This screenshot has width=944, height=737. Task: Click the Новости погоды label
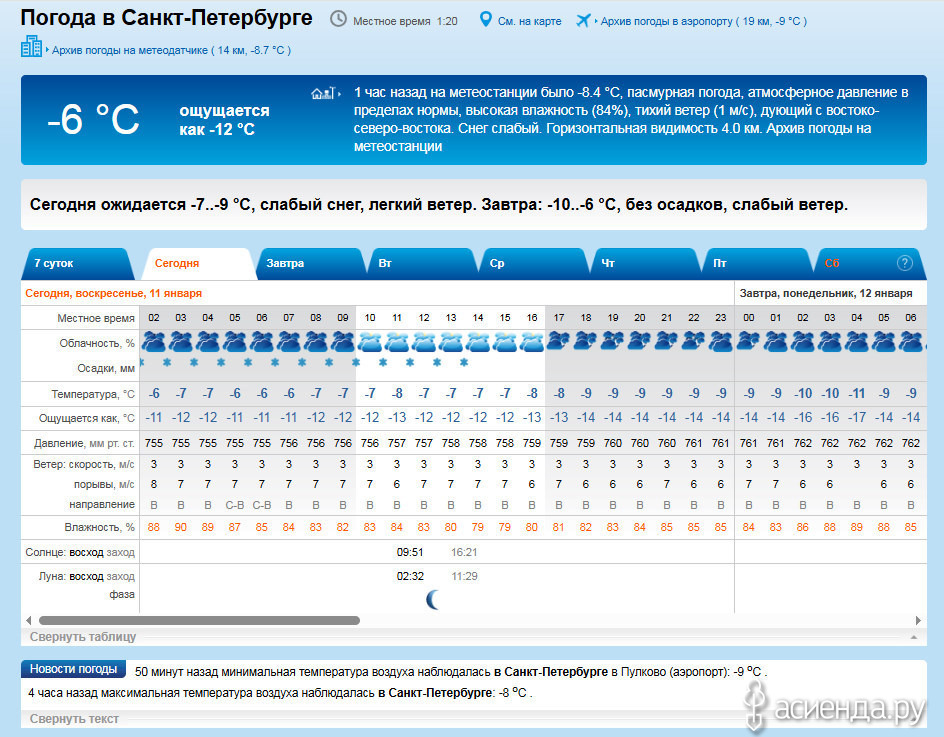73,669
